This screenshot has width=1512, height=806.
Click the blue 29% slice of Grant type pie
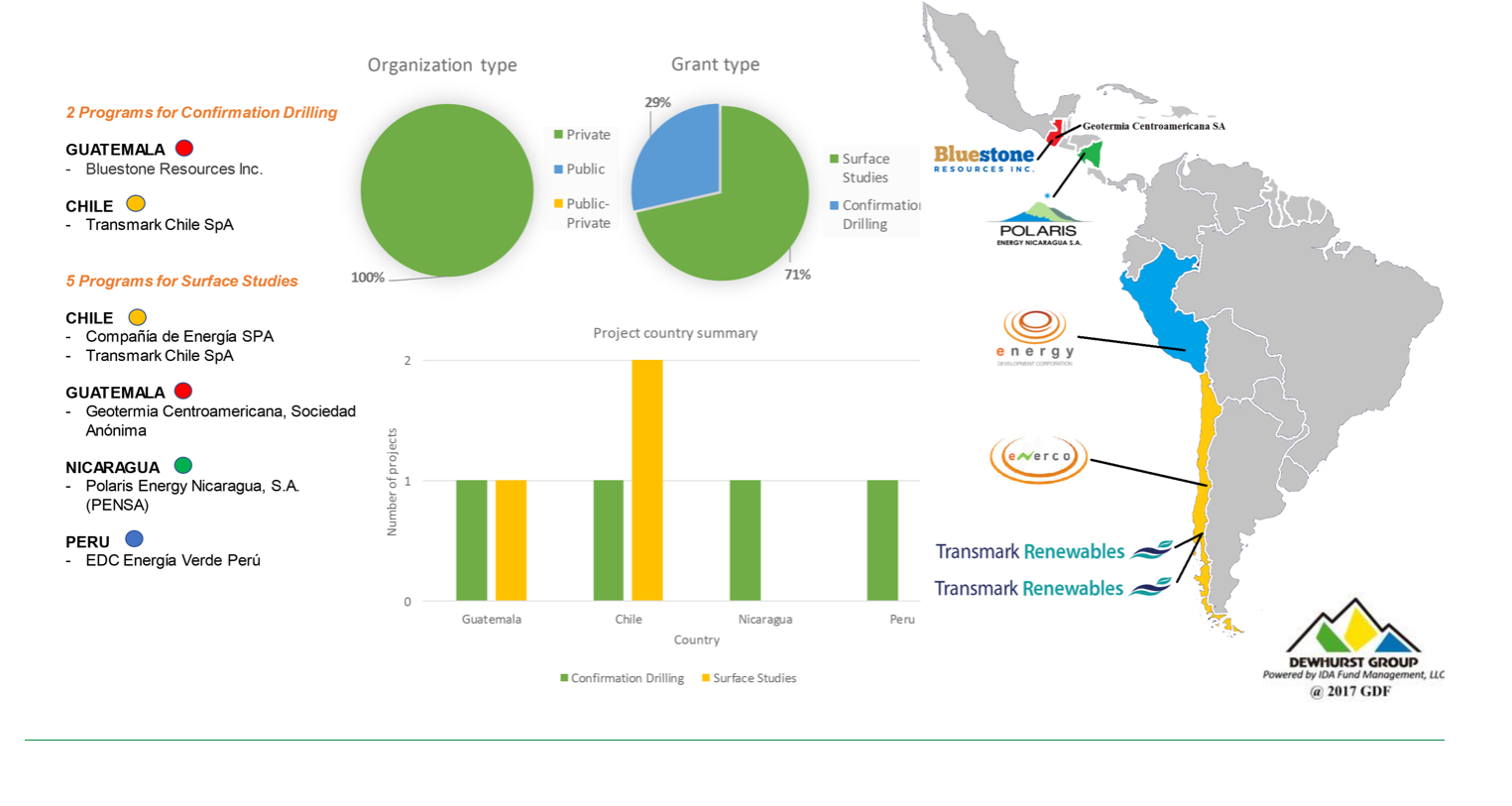coord(678,159)
